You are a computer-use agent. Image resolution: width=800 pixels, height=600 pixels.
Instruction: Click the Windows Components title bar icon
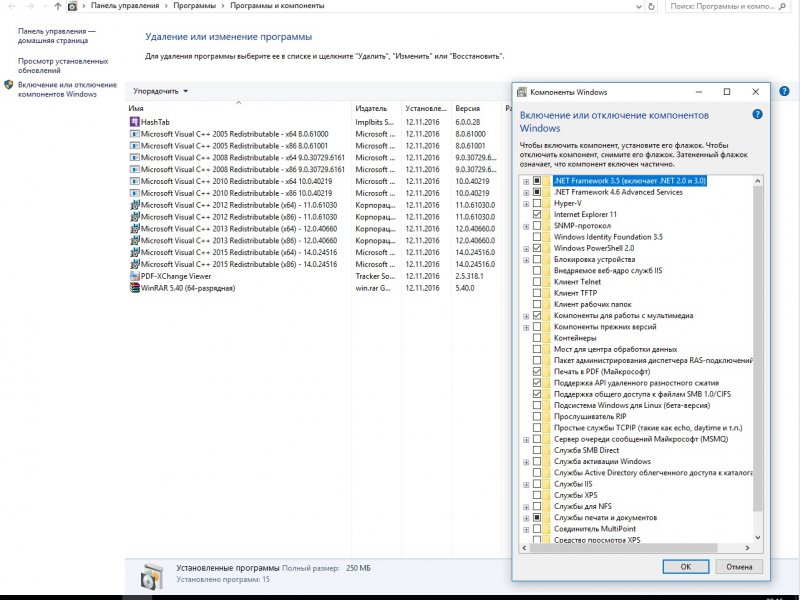pos(522,92)
